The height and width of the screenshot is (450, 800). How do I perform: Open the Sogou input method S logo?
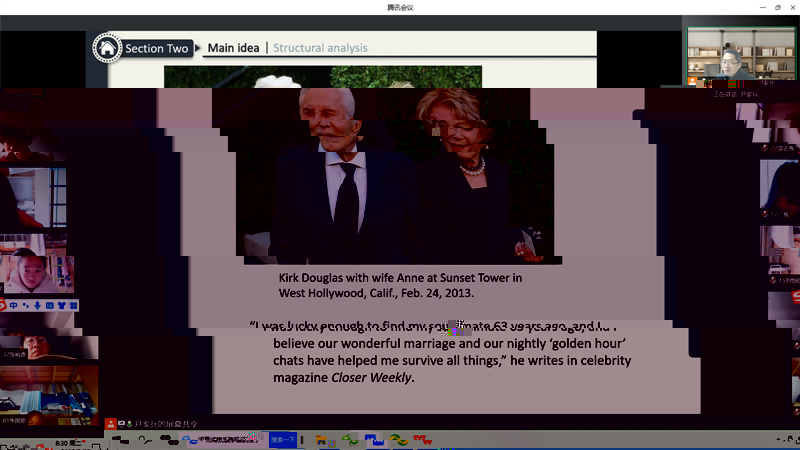pos(3,305)
